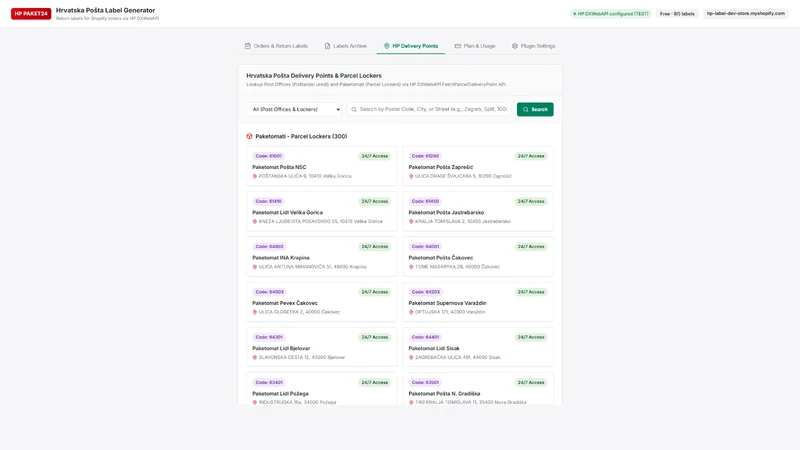Click the Code: 64001 badge
The height and width of the screenshot is (450, 800).
425,247
